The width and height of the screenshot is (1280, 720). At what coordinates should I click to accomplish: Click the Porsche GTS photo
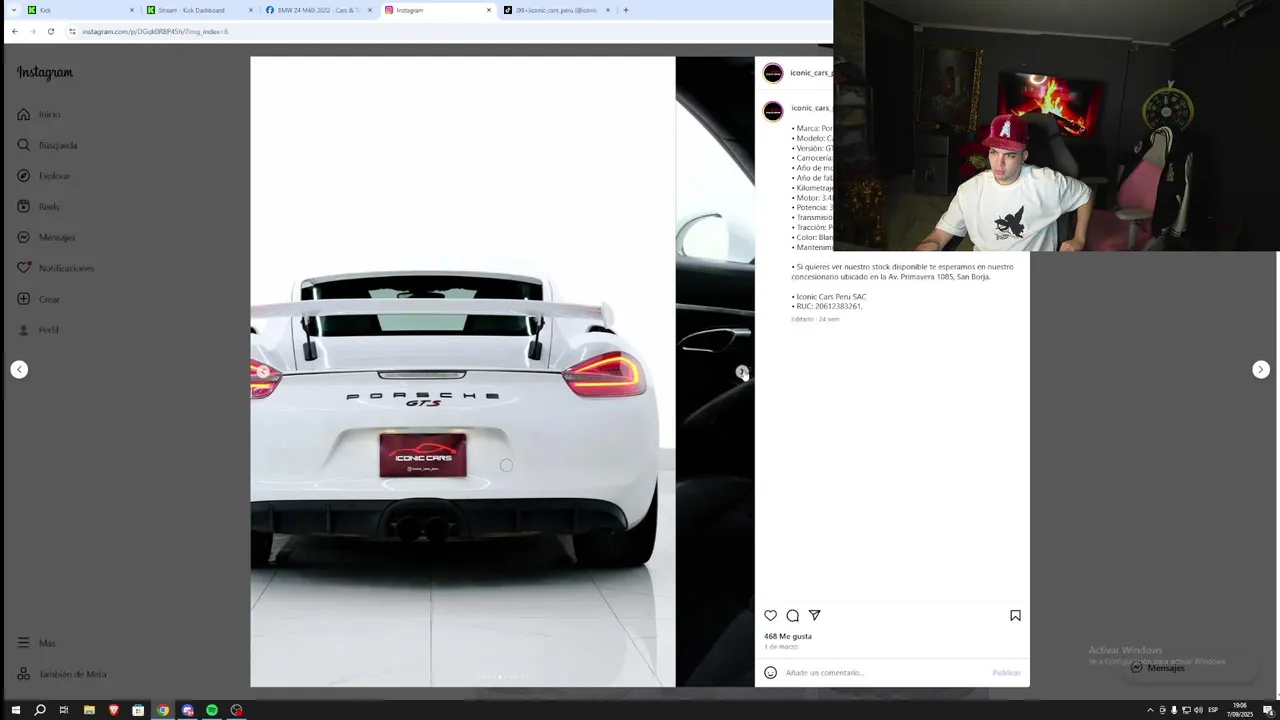[x=463, y=372]
